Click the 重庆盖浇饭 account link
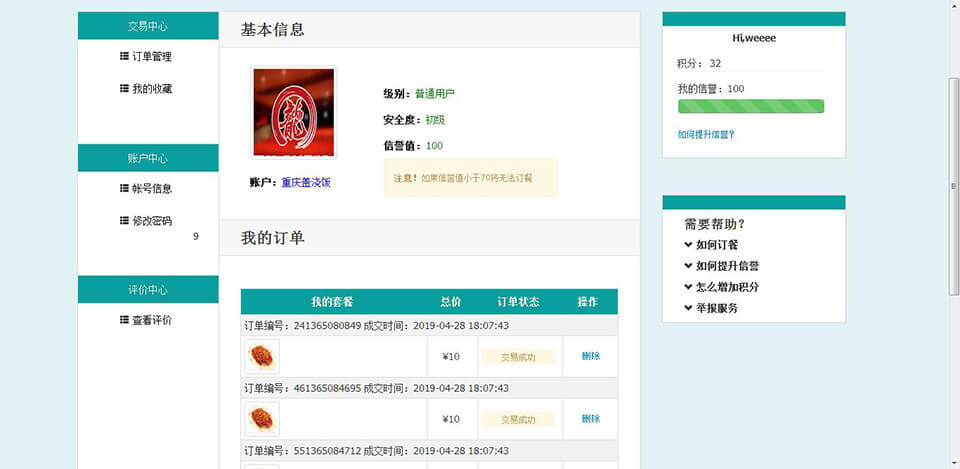Image resolution: width=960 pixels, height=469 pixels. tap(306, 182)
